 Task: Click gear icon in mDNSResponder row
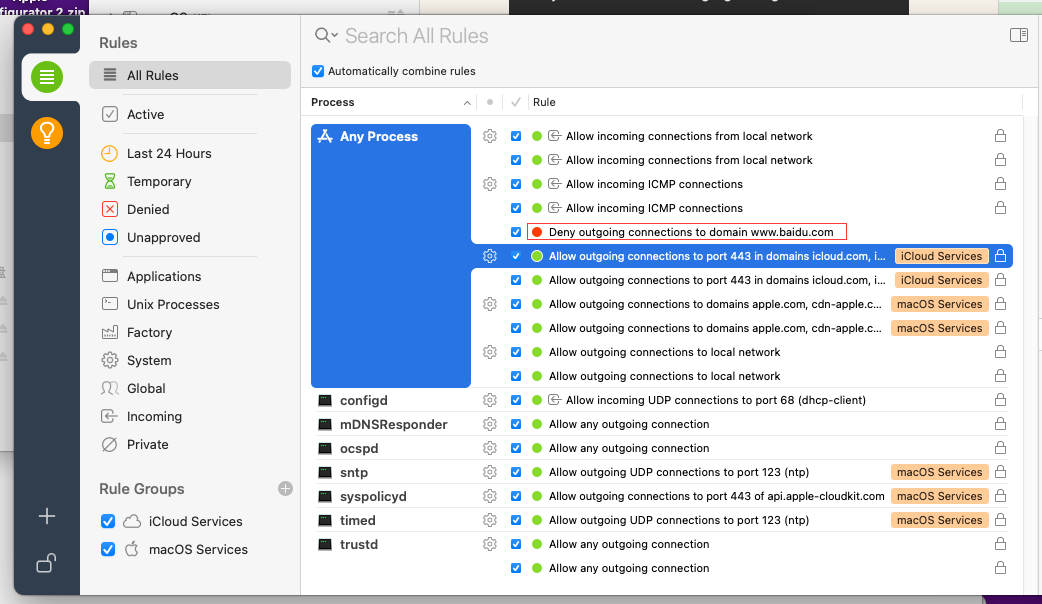[490, 424]
